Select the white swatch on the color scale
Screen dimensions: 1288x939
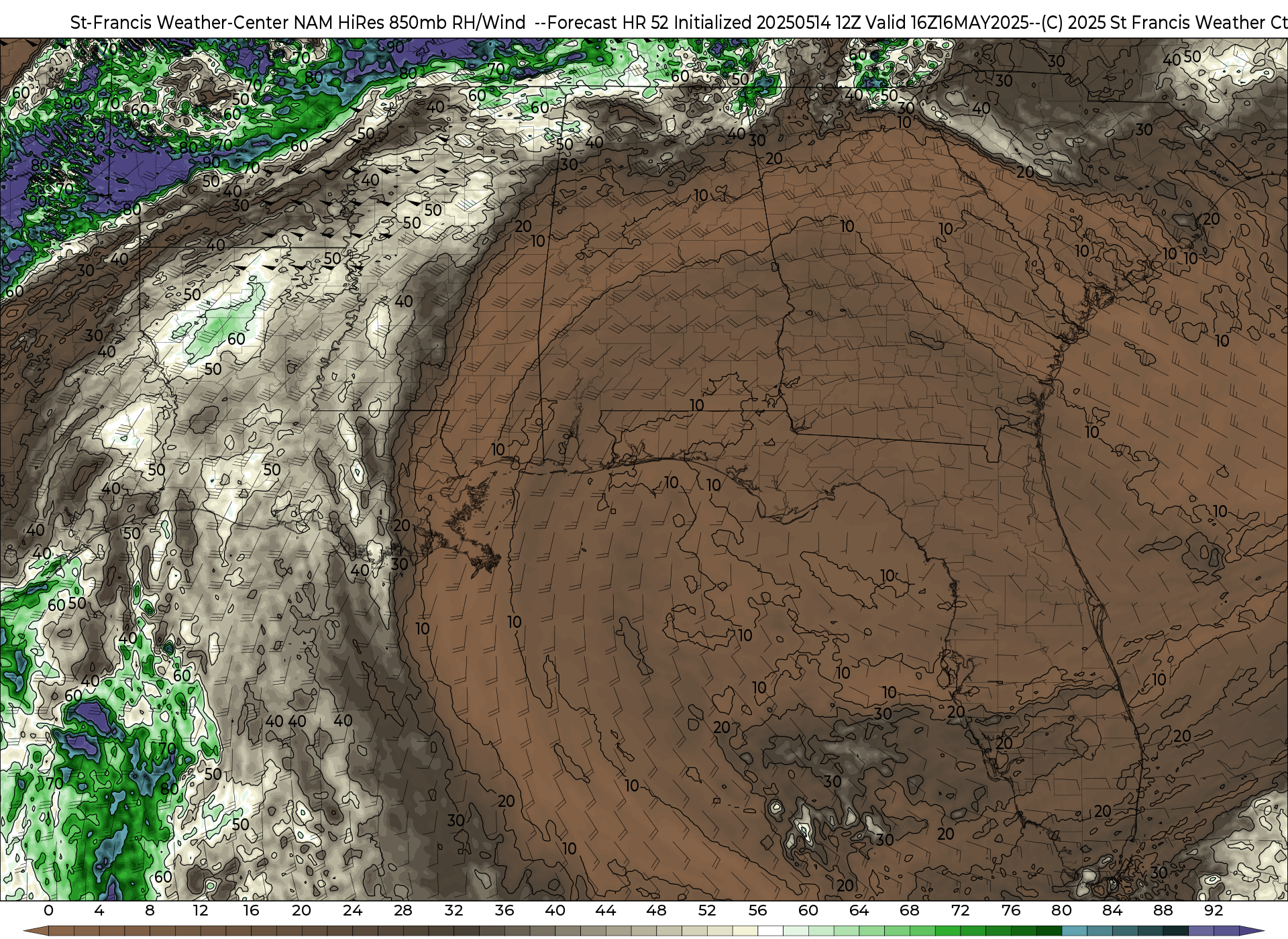pos(770,932)
